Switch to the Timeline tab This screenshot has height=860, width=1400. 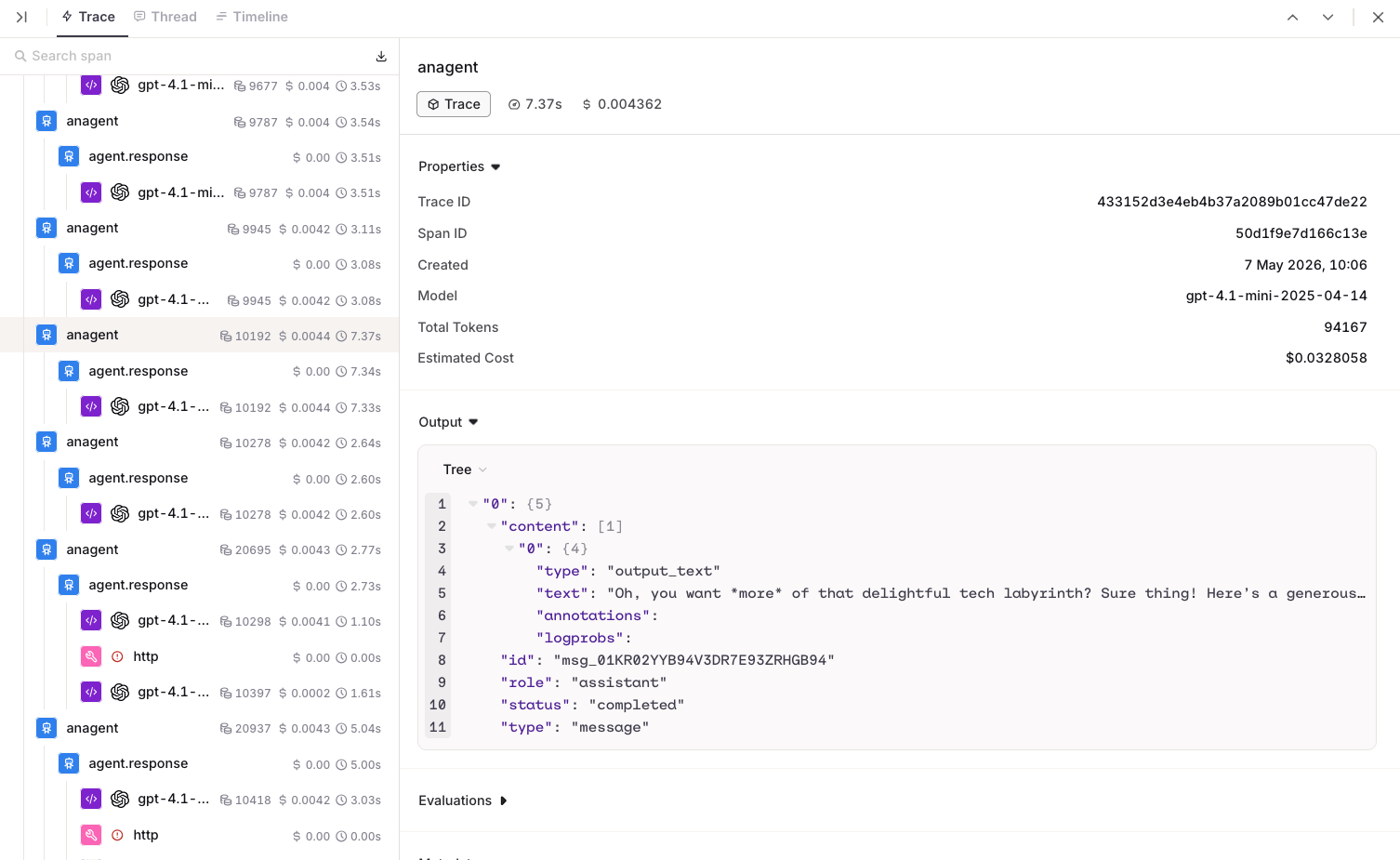click(252, 17)
